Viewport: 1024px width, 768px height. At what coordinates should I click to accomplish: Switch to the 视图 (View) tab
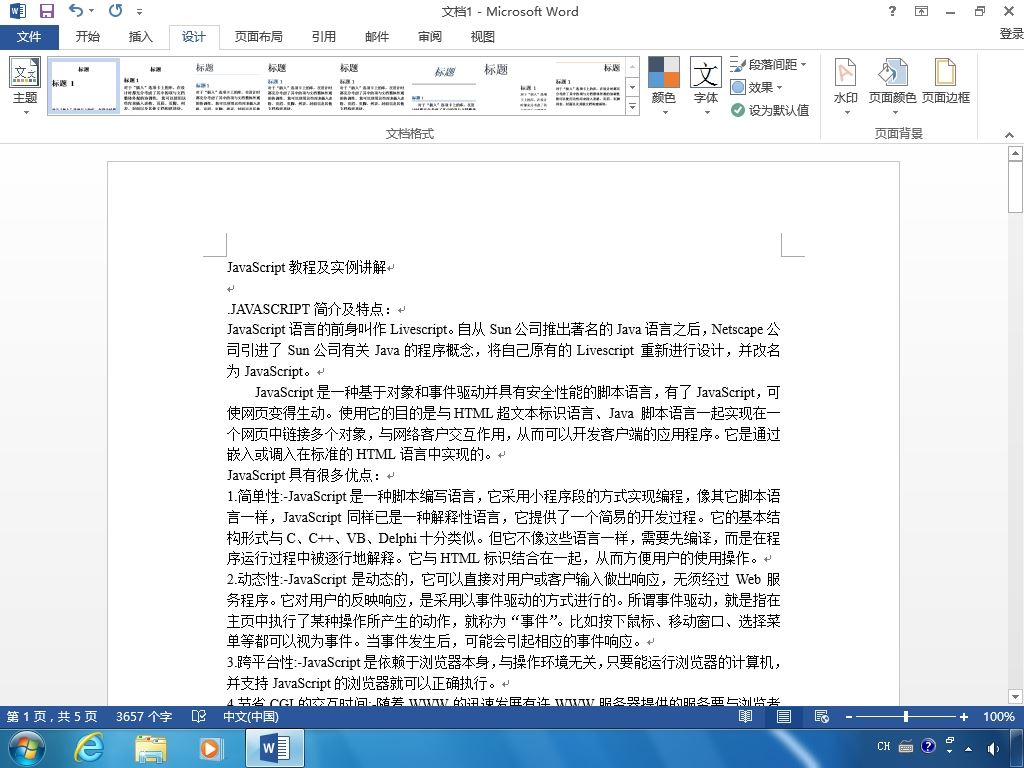(x=483, y=37)
